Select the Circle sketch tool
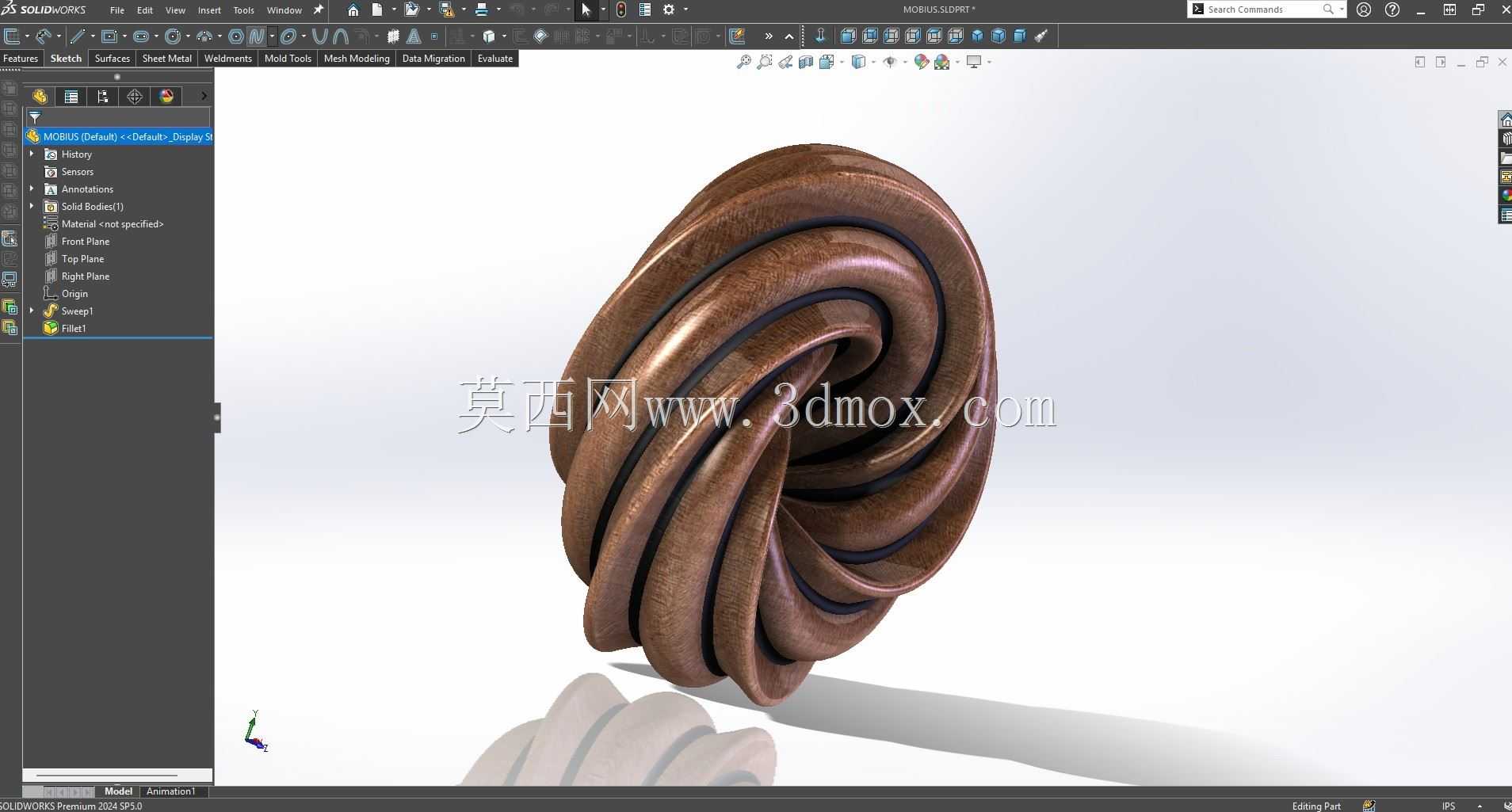This screenshot has width=1512, height=812. pyautogui.click(x=173, y=36)
